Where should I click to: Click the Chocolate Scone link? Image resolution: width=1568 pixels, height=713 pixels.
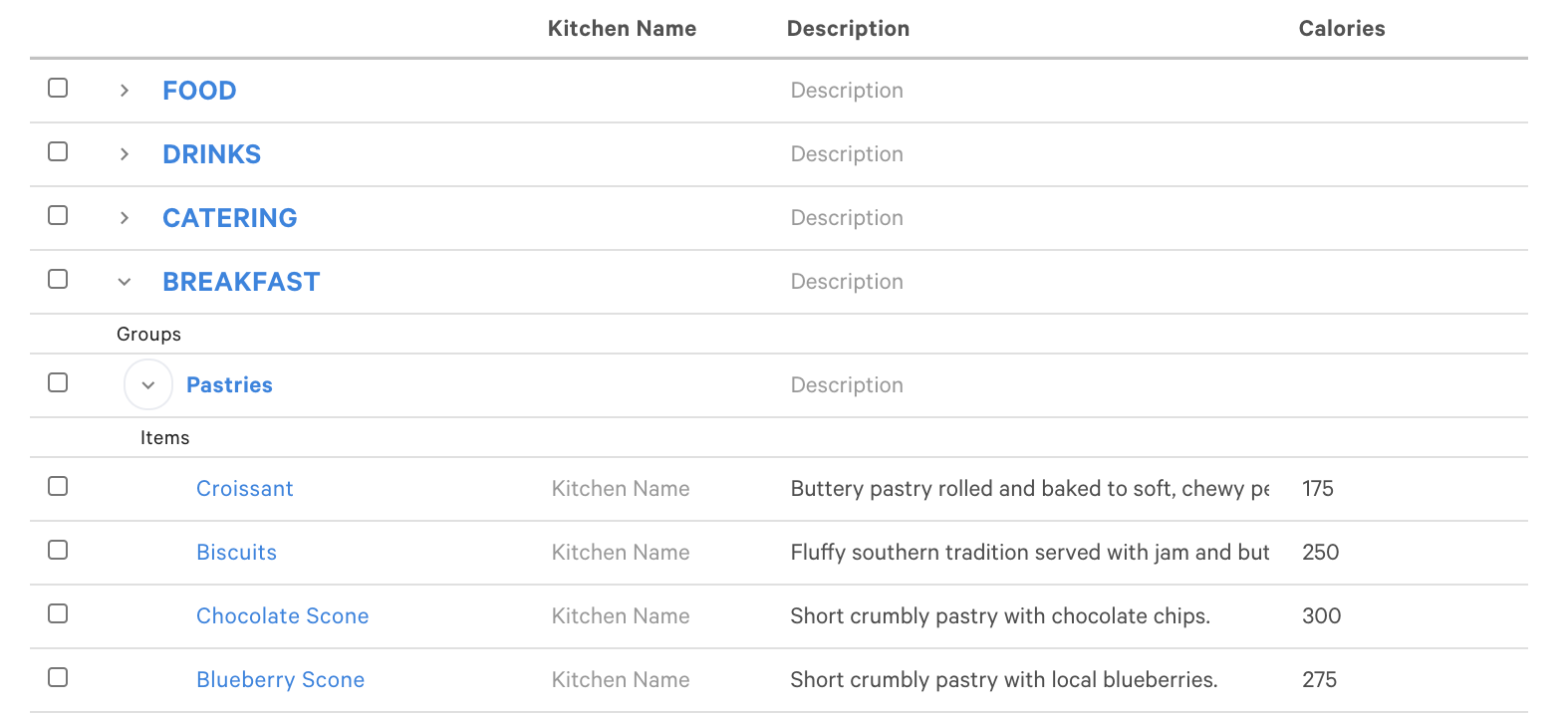[282, 616]
